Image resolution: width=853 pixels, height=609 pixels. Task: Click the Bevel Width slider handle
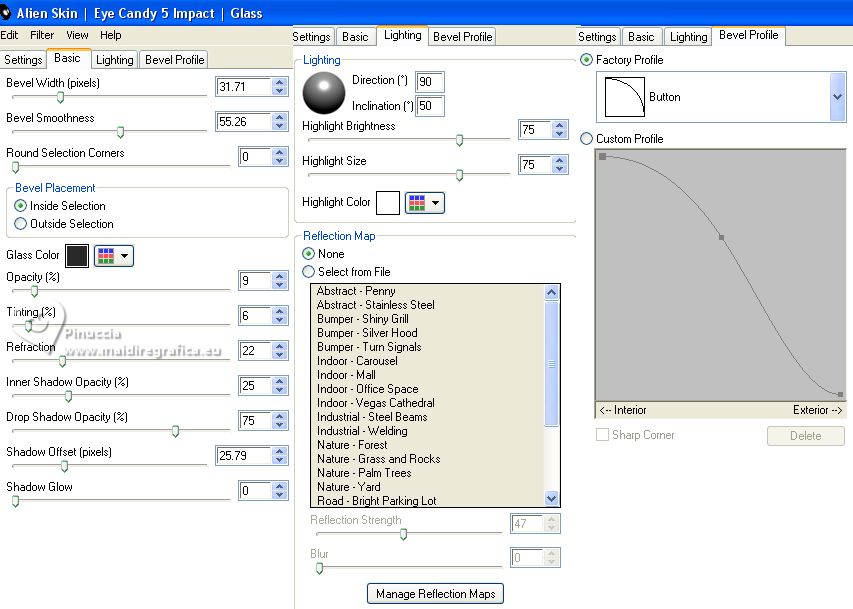click(x=60, y=97)
